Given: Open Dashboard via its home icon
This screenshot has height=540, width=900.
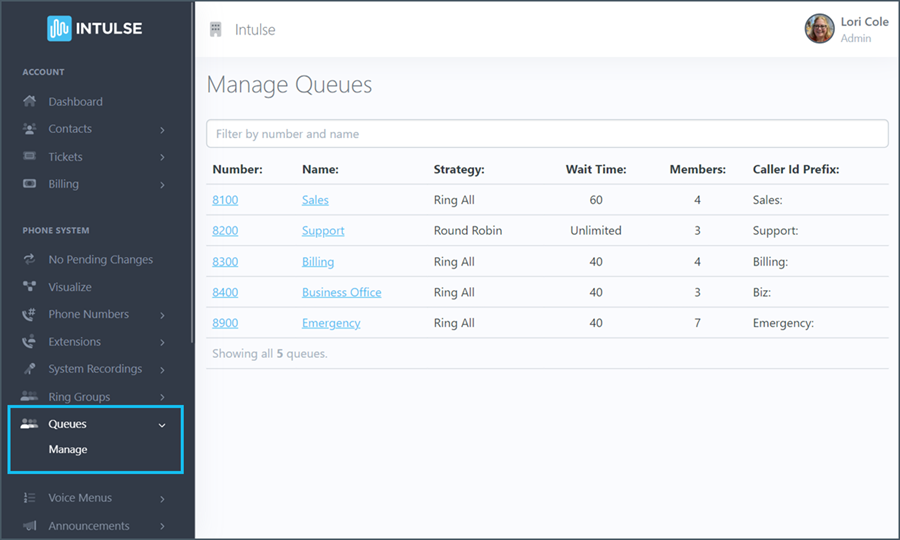Looking at the screenshot, I should pyautogui.click(x=30, y=101).
